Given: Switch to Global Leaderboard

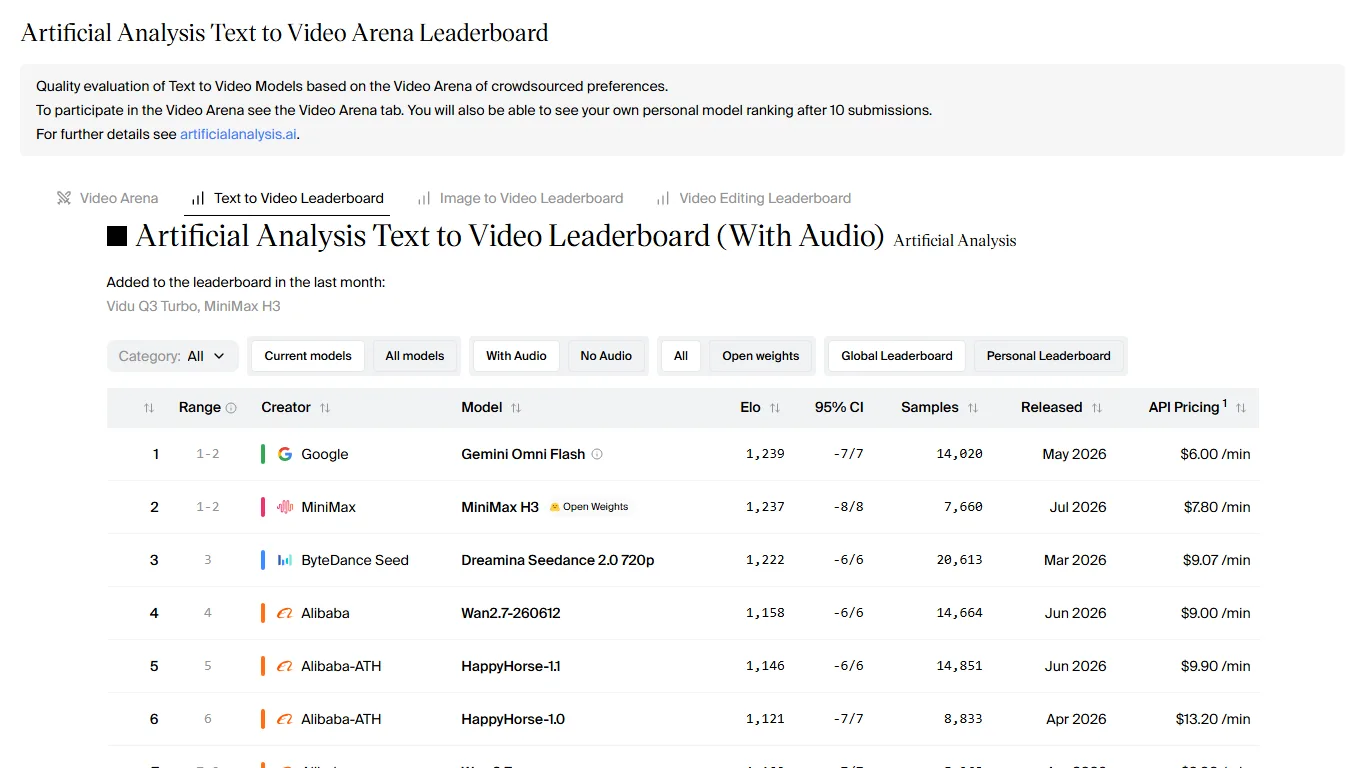Looking at the screenshot, I should 897,356.
